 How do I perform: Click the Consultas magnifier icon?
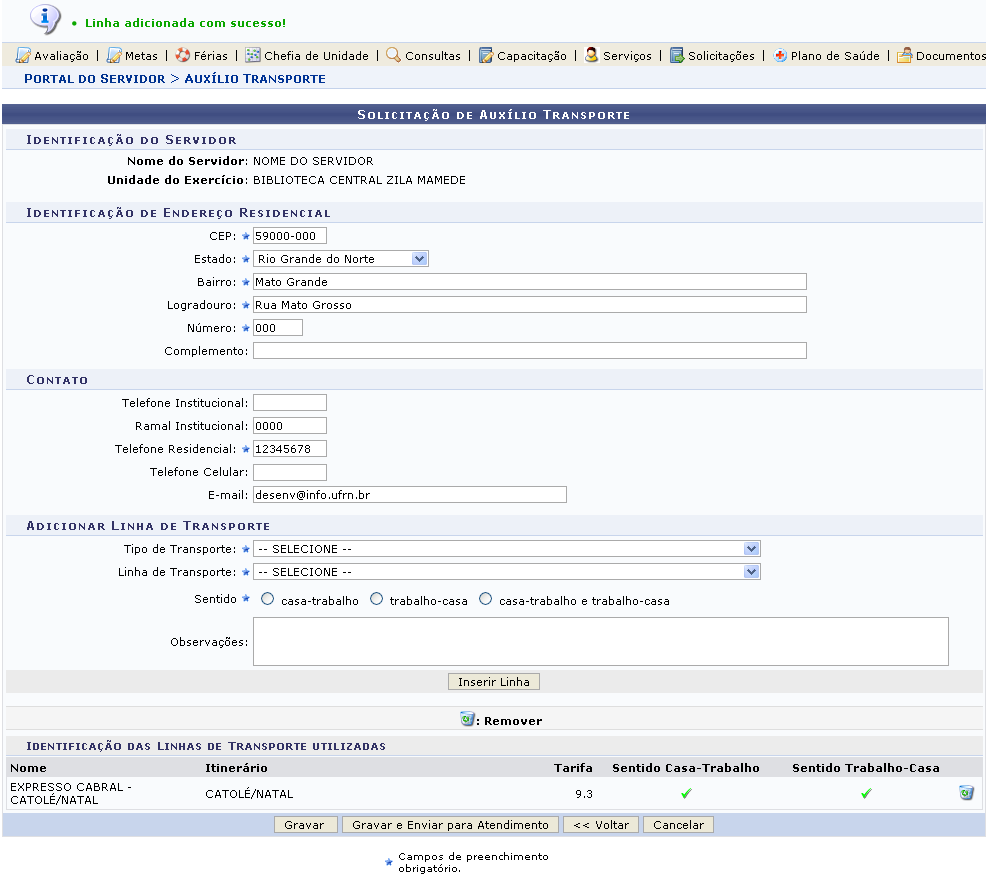click(x=394, y=56)
